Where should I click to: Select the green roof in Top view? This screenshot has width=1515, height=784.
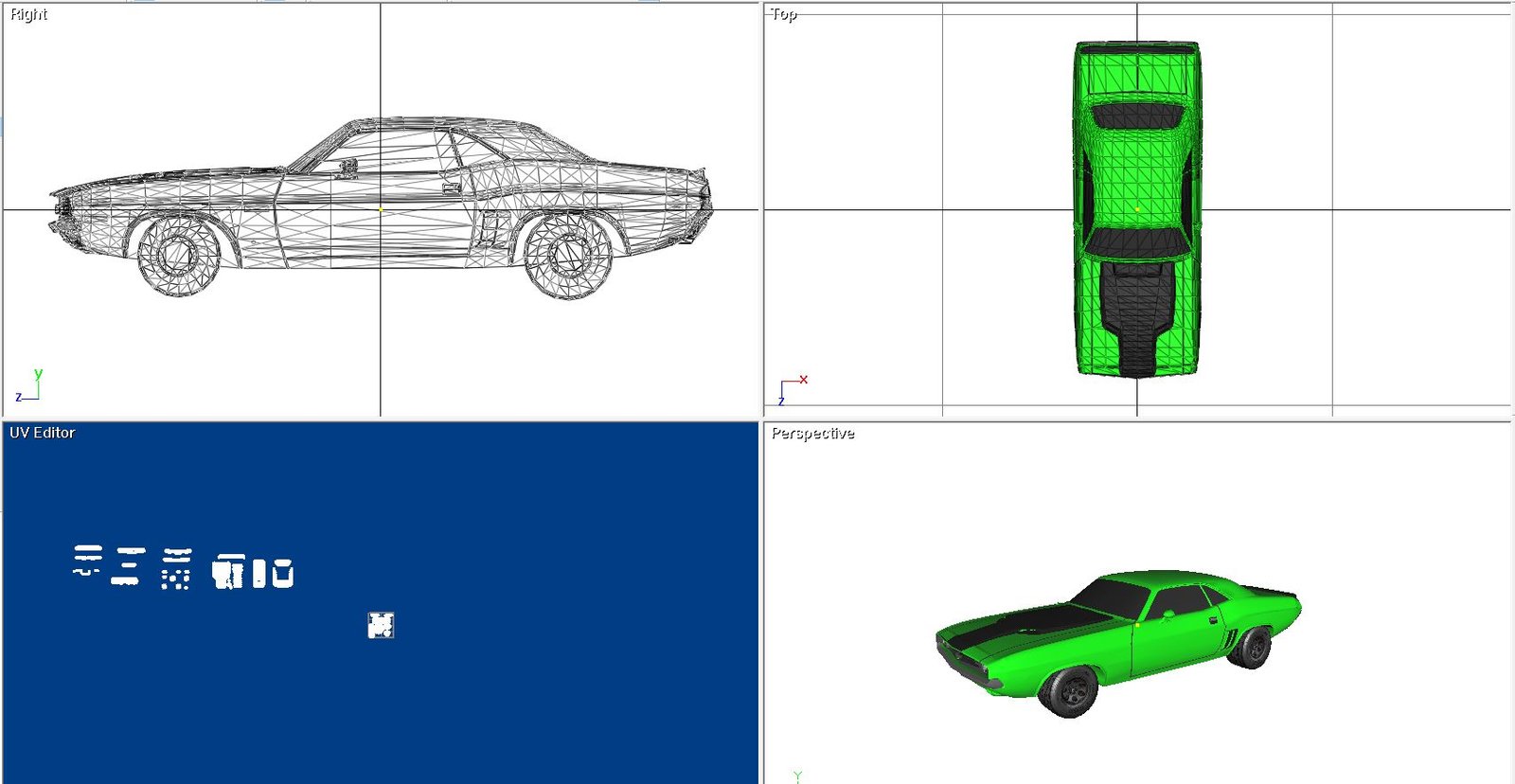tap(1137, 175)
